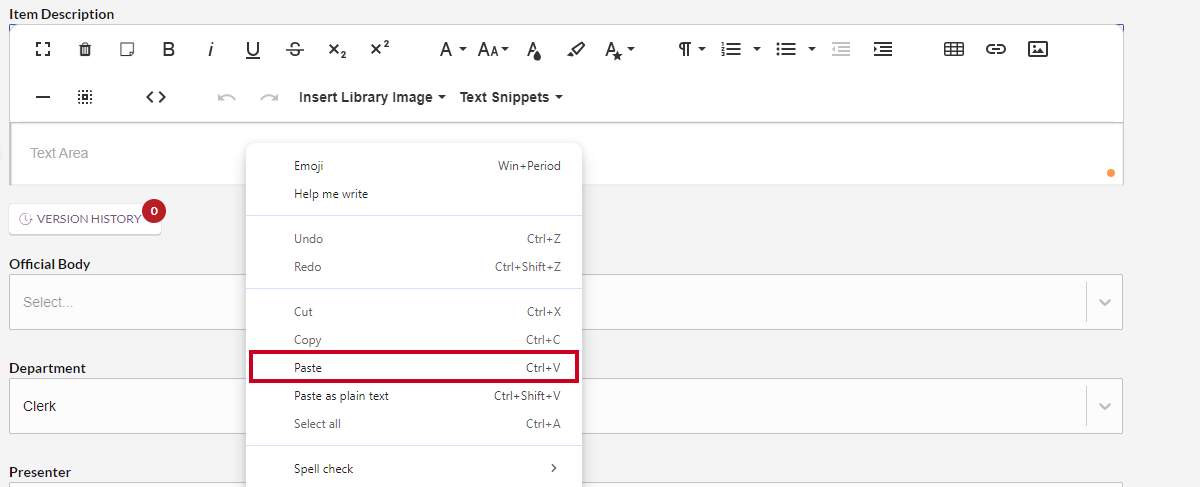Apply underline formatting
This screenshot has width=1200, height=487.
tap(253, 49)
